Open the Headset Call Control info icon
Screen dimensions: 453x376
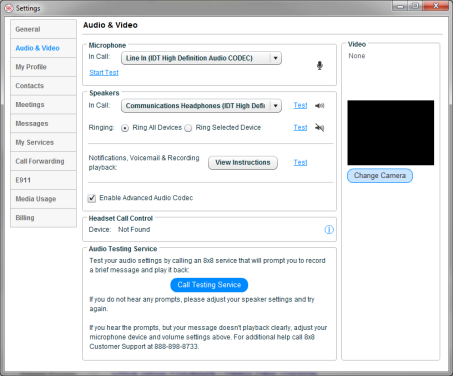tap(329, 230)
